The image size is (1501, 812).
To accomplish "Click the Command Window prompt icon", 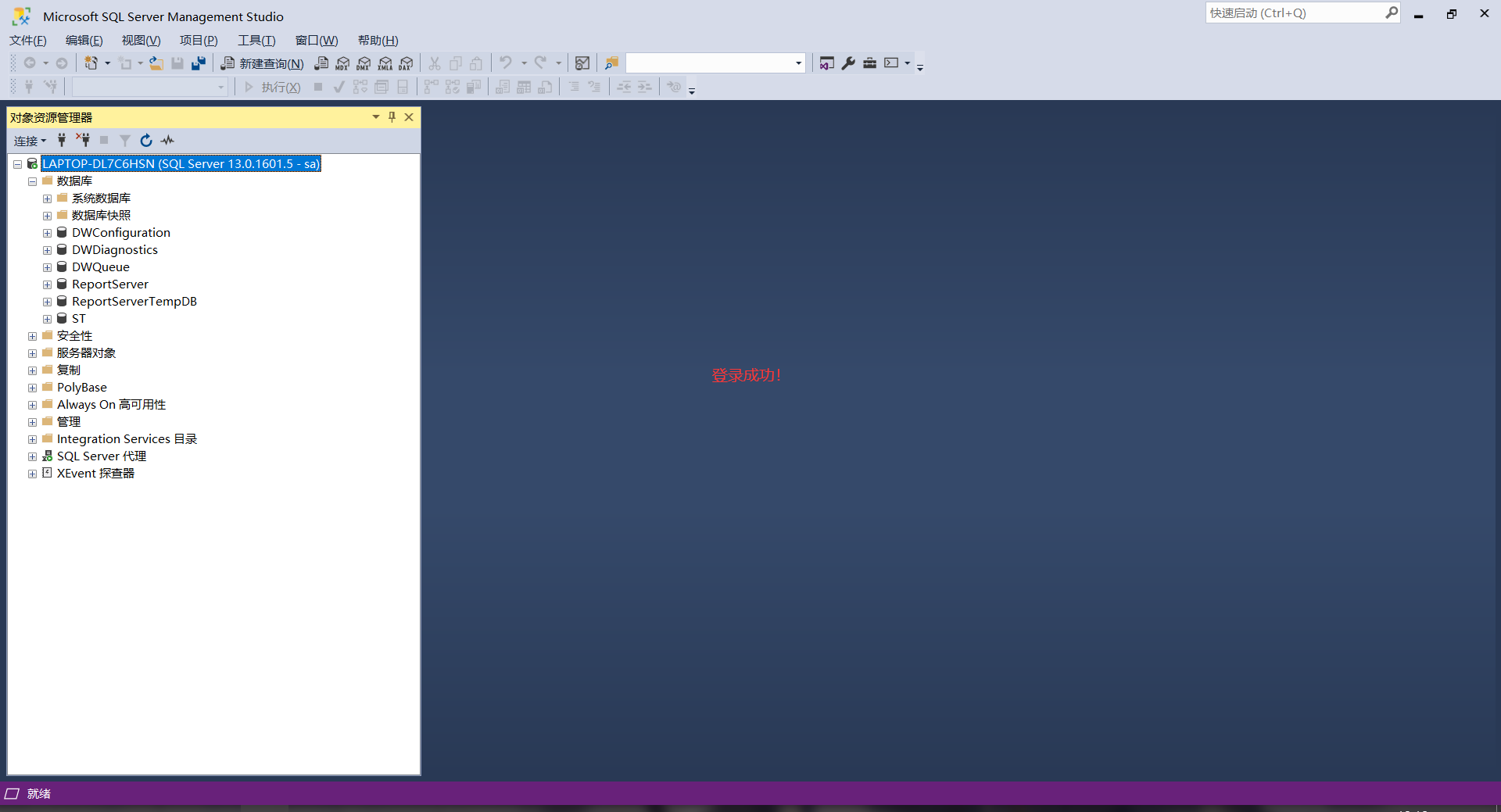I will [x=891, y=63].
